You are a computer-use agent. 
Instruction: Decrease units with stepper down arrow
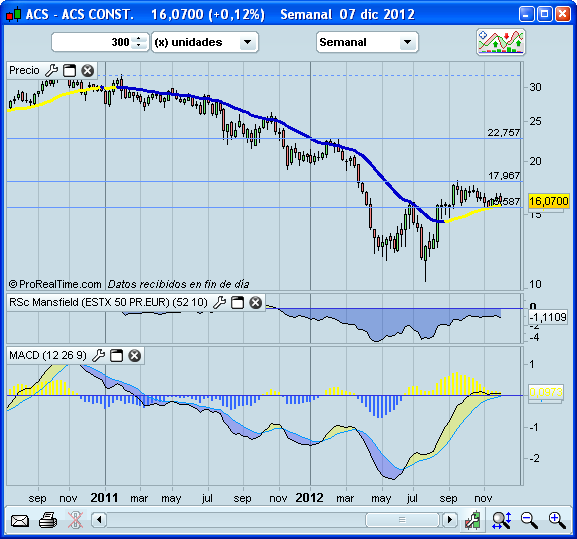(138, 46)
